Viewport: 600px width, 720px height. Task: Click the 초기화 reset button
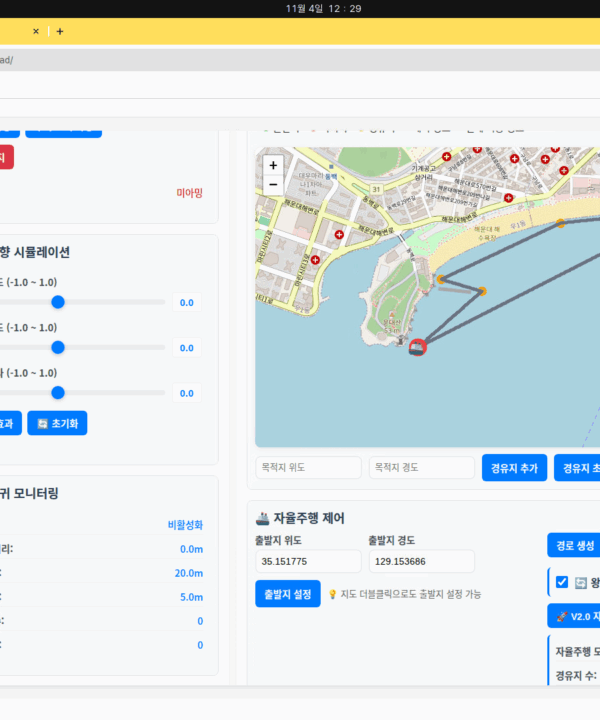pos(57,423)
